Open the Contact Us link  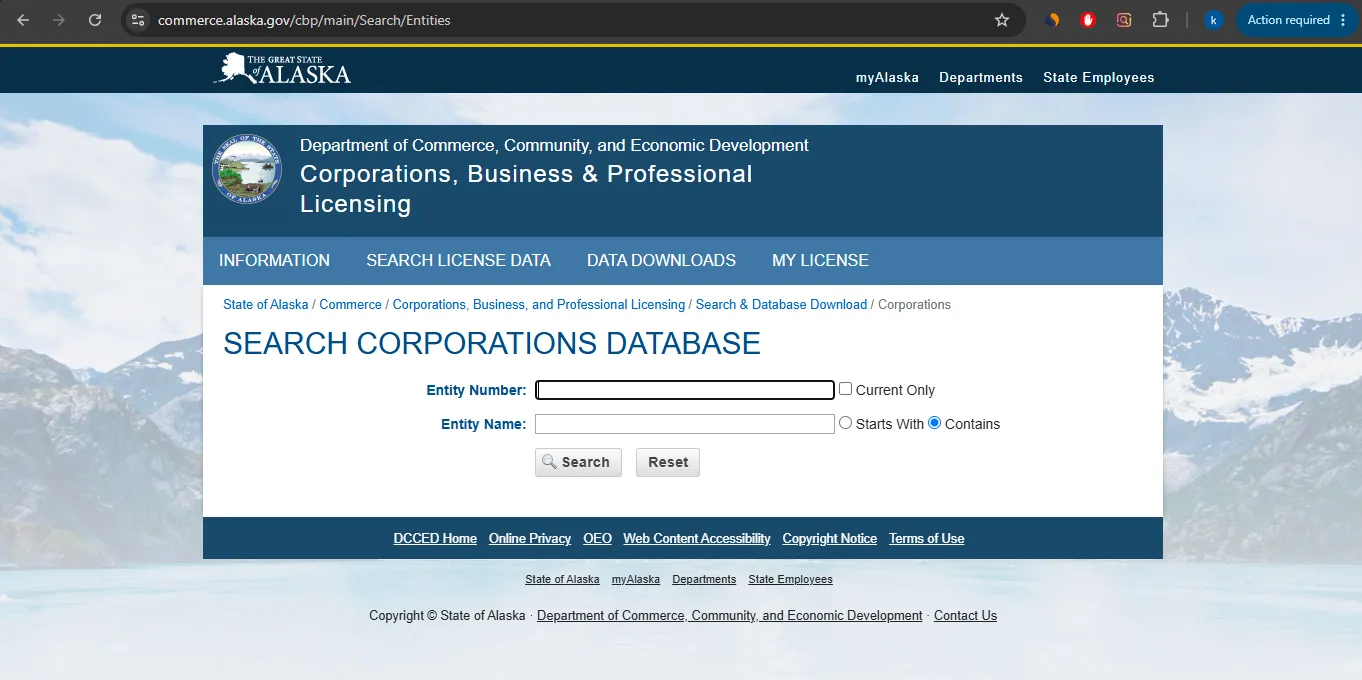click(x=965, y=615)
